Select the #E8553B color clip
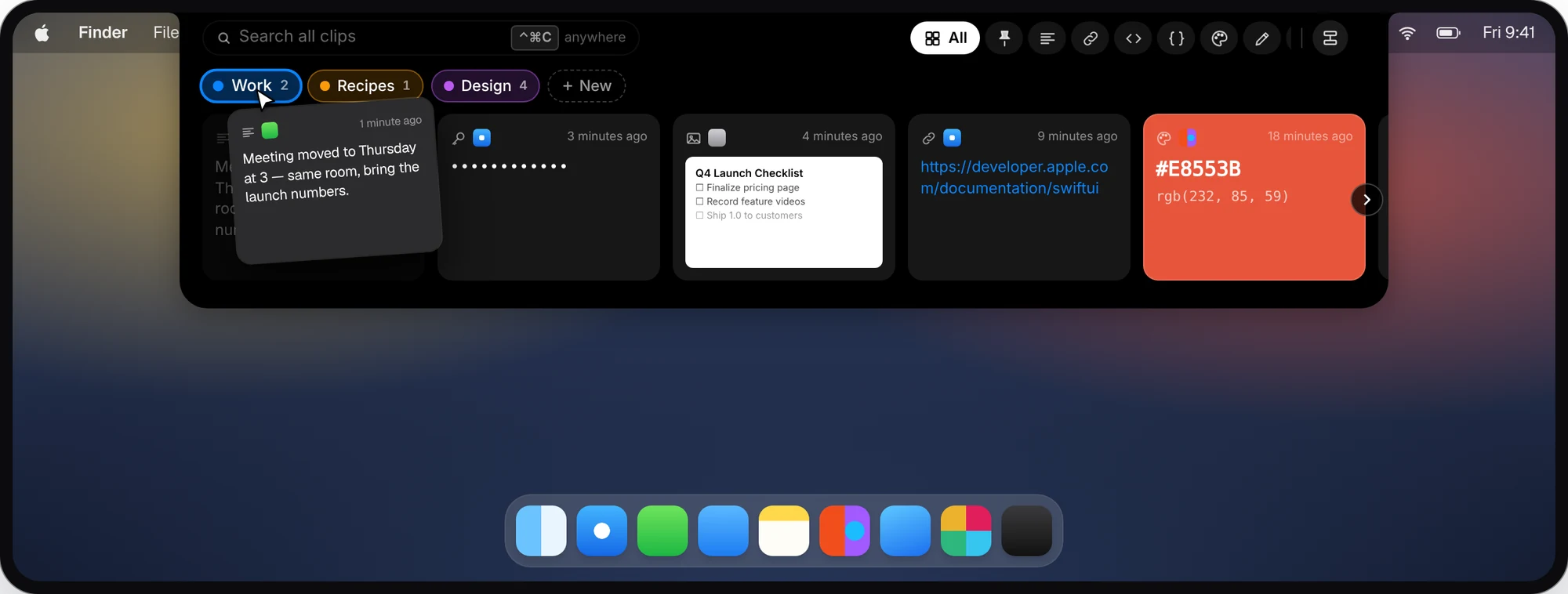The image size is (1568, 594). point(1254,197)
